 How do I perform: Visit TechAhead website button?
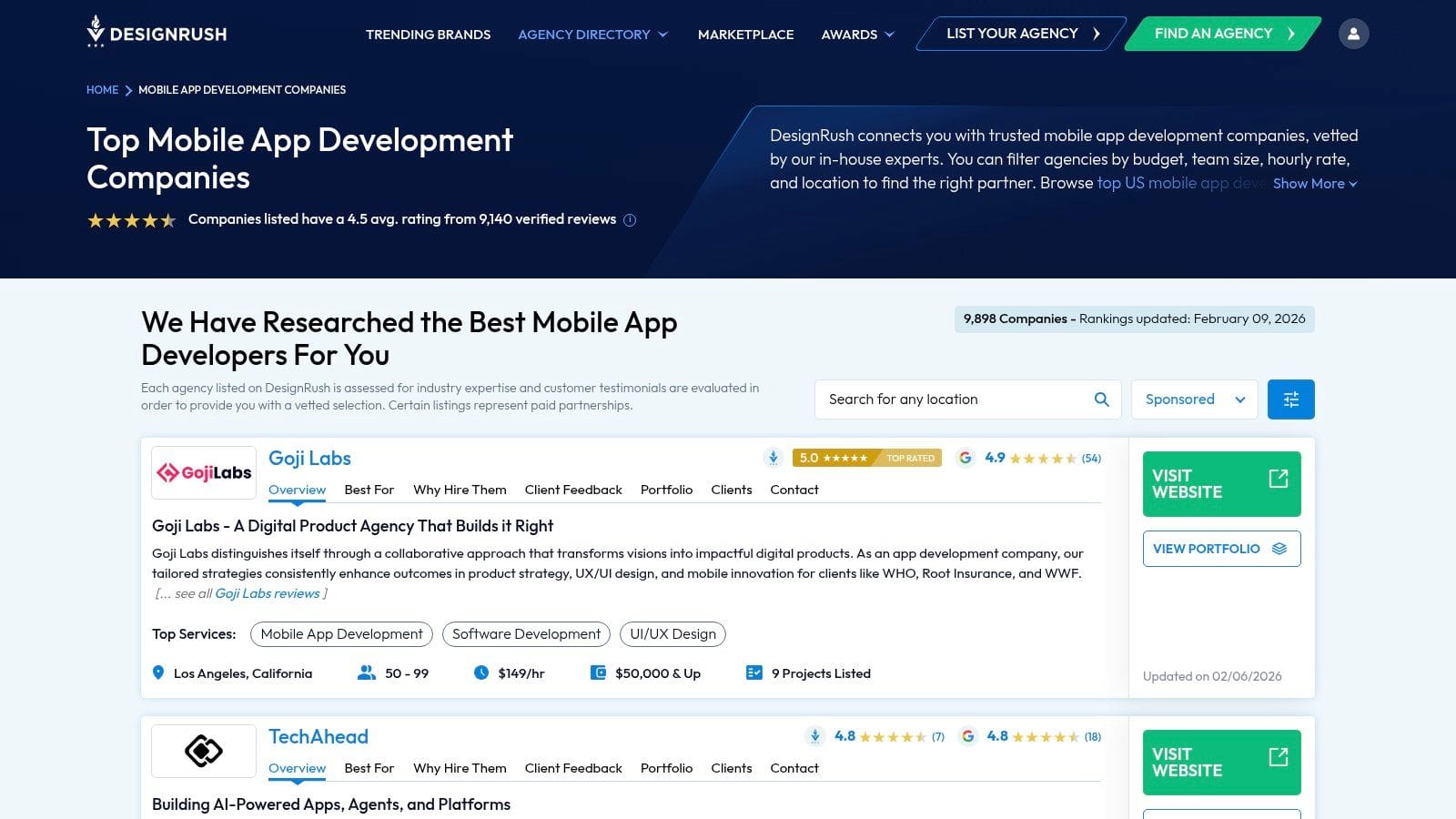coord(1221,763)
